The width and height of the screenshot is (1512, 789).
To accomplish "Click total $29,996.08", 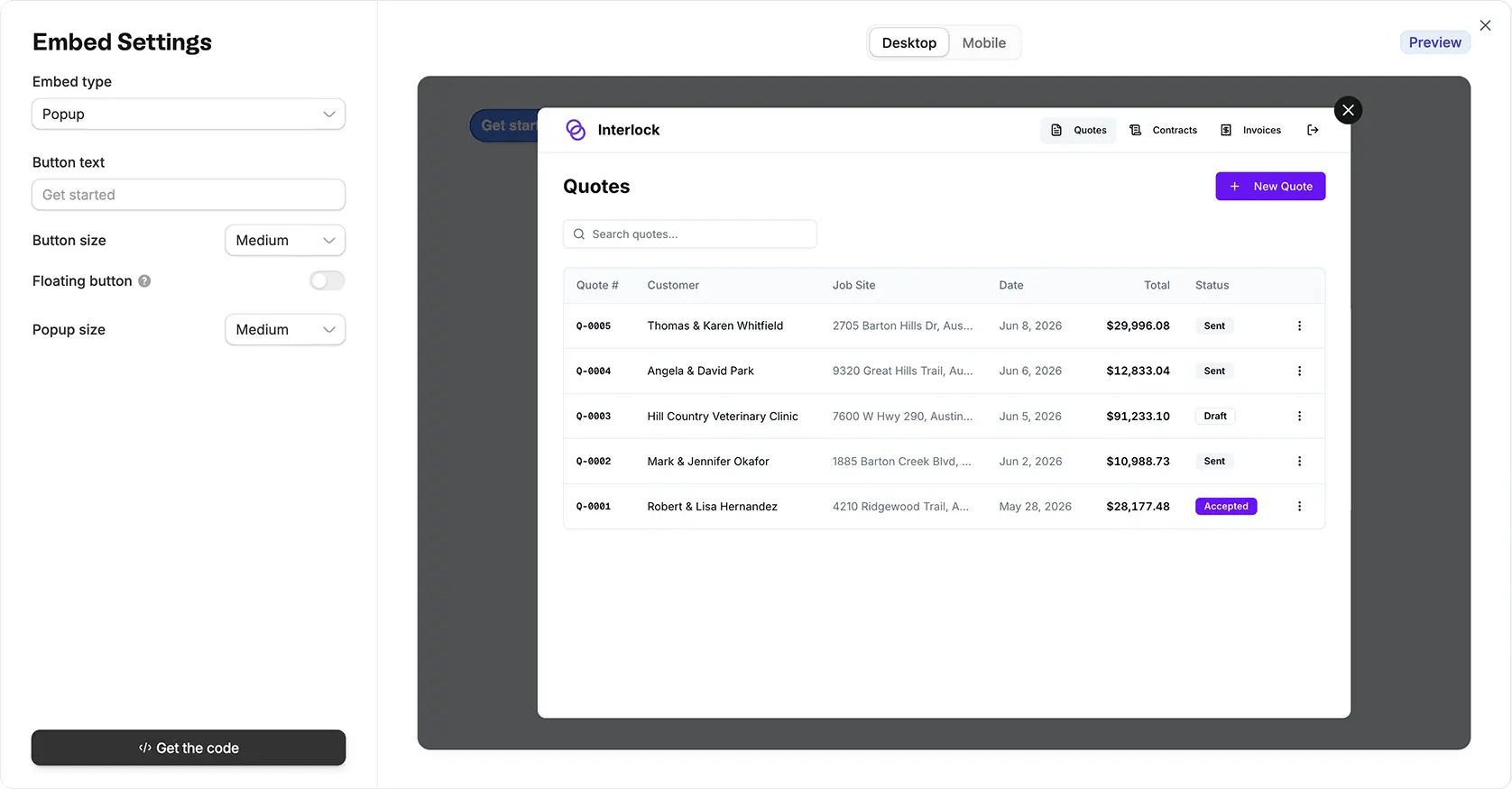I will [1138, 326].
